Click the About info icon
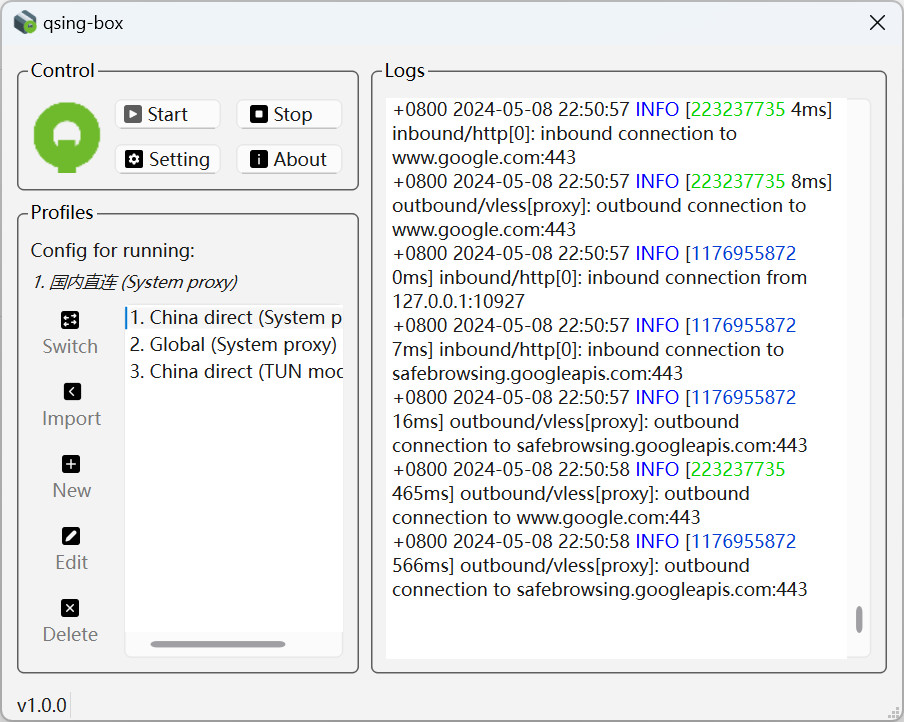 pos(258,159)
